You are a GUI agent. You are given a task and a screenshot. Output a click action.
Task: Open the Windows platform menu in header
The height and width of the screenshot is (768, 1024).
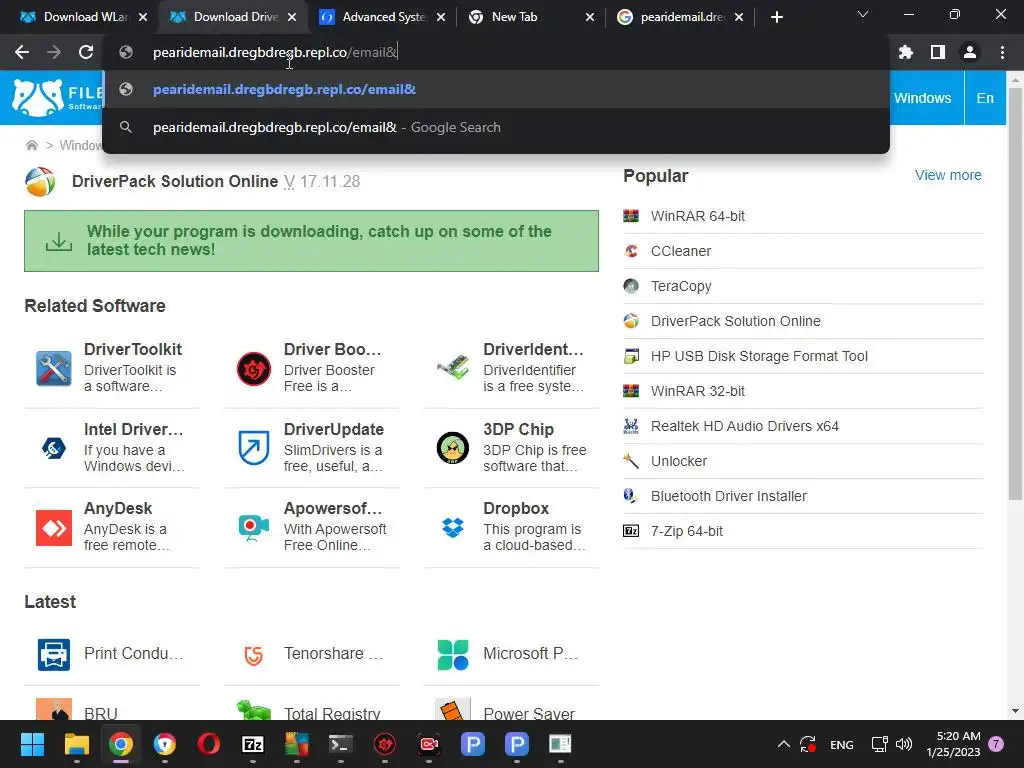click(x=922, y=98)
